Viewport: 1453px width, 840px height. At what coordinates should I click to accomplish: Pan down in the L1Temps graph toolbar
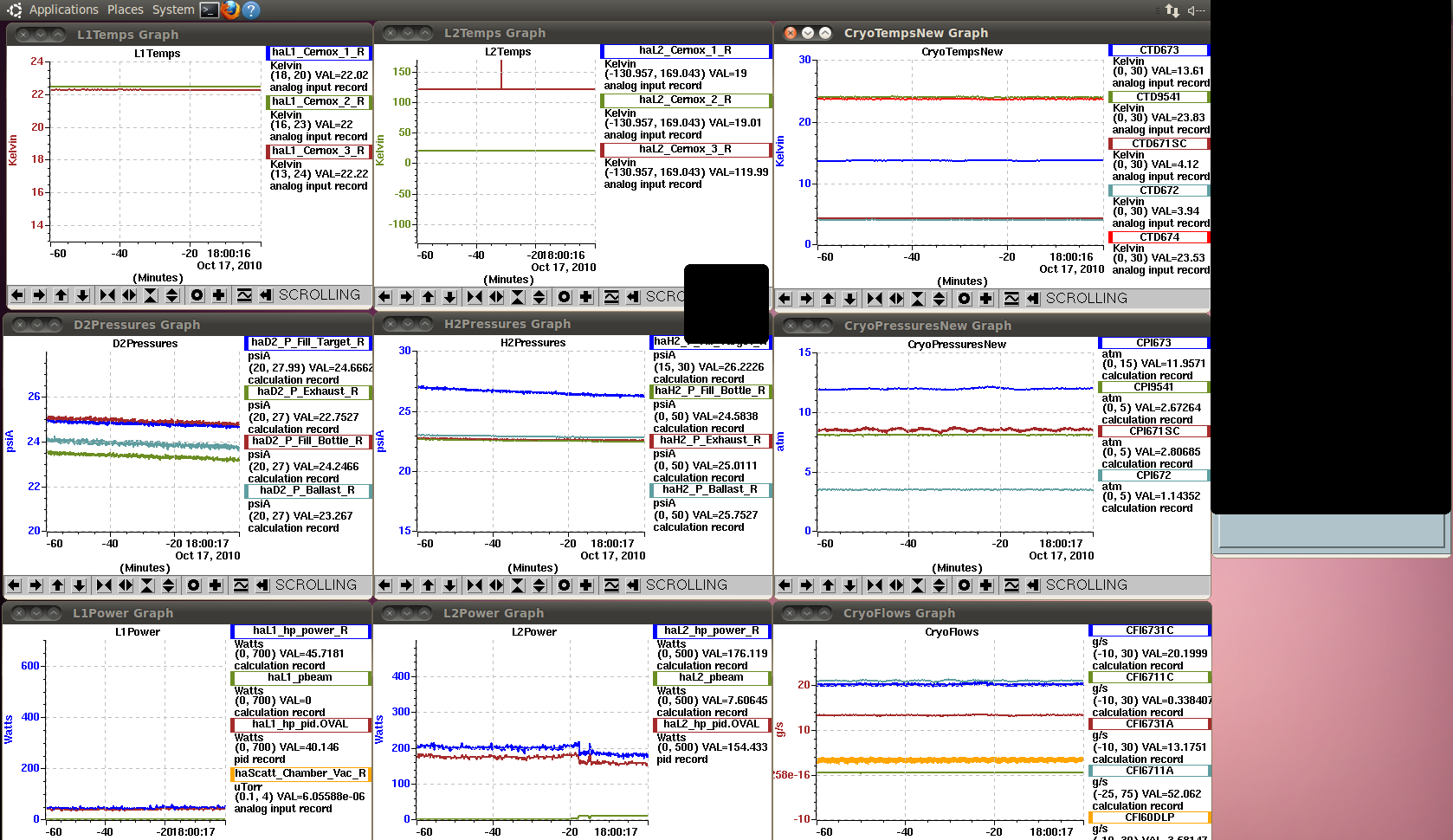pos(82,295)
